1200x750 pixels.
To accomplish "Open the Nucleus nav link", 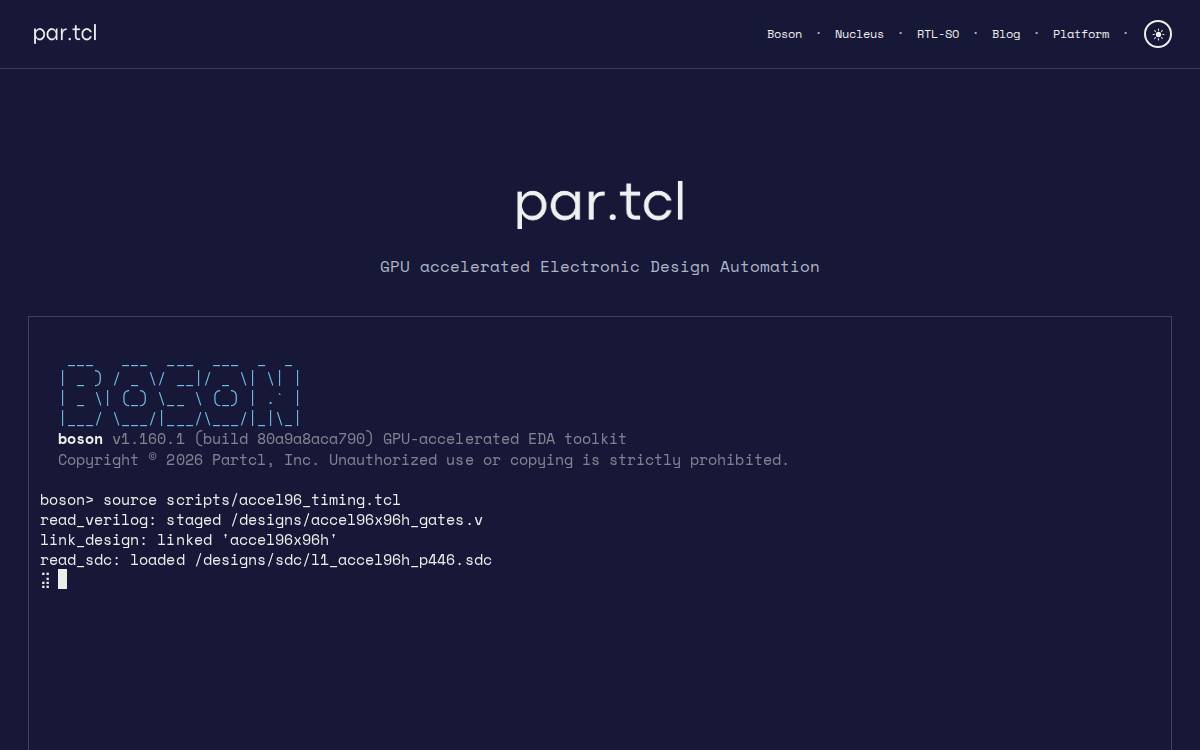I will click(x=859, y=34).
